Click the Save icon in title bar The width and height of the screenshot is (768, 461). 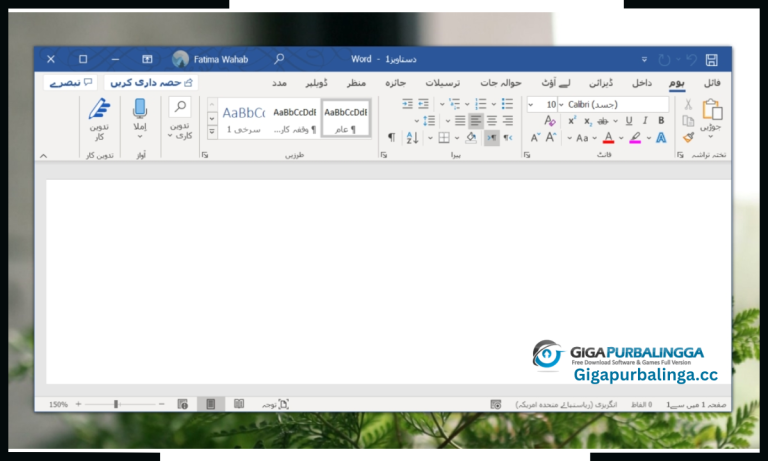(712, 59)
